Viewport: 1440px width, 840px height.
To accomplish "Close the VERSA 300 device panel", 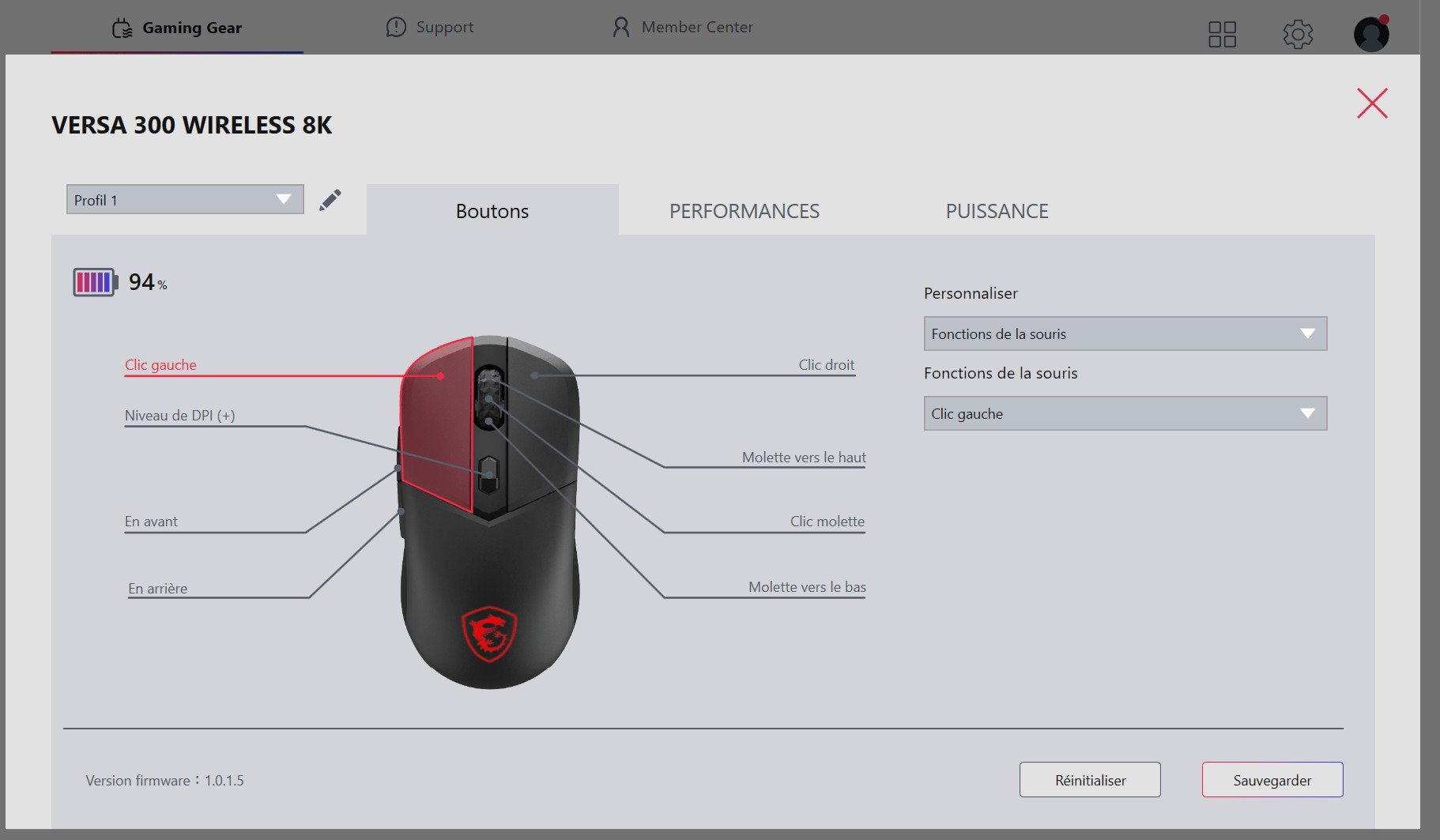I will 1372,103.
